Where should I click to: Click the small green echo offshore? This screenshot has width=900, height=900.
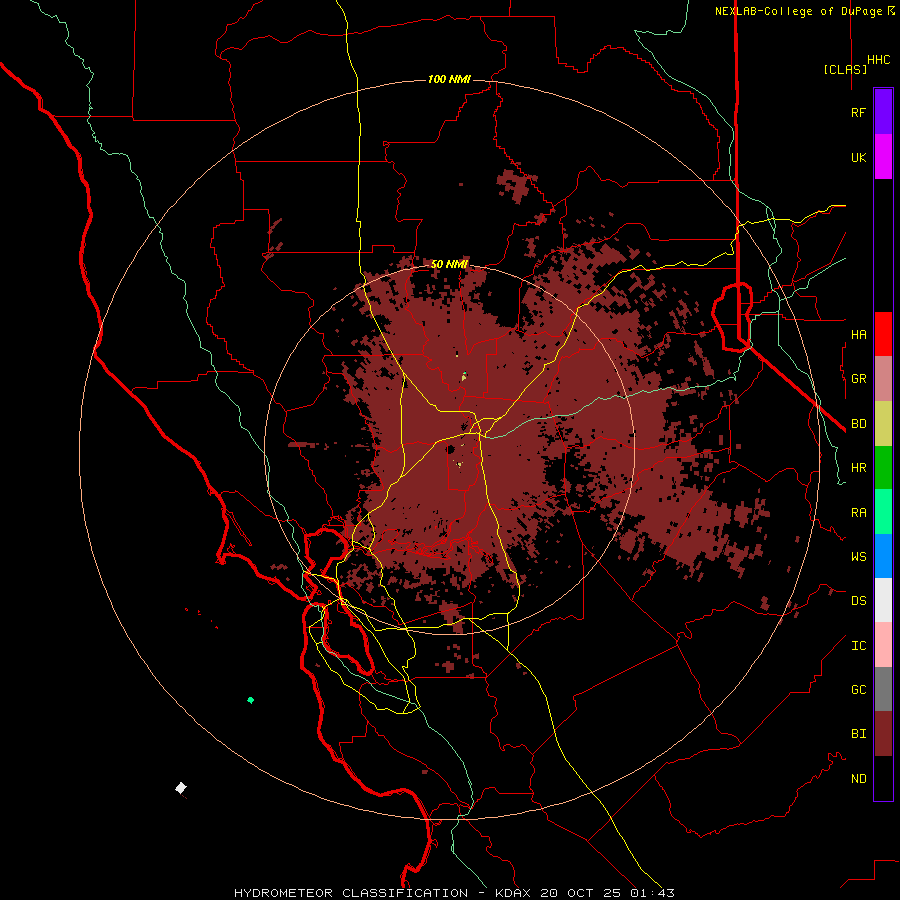point(250,700)
